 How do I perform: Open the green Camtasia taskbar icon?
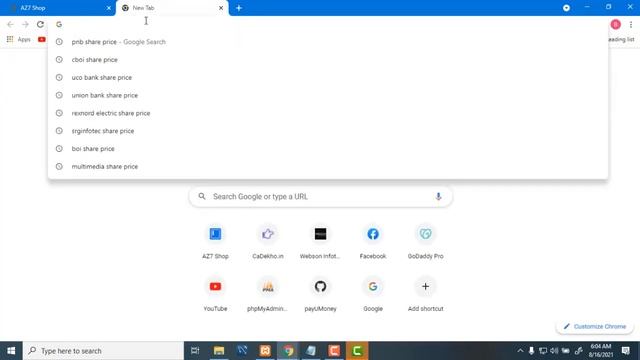[357, 351]
